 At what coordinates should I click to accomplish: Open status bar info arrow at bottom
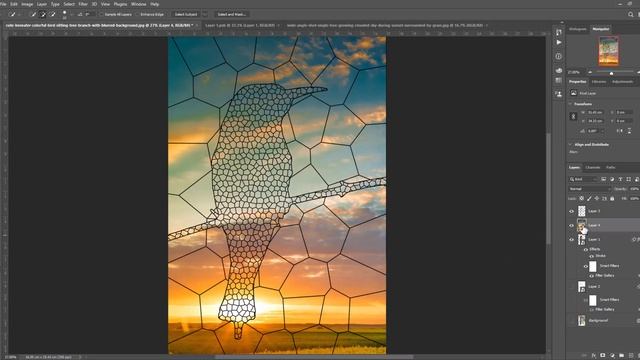pos(80,357)
